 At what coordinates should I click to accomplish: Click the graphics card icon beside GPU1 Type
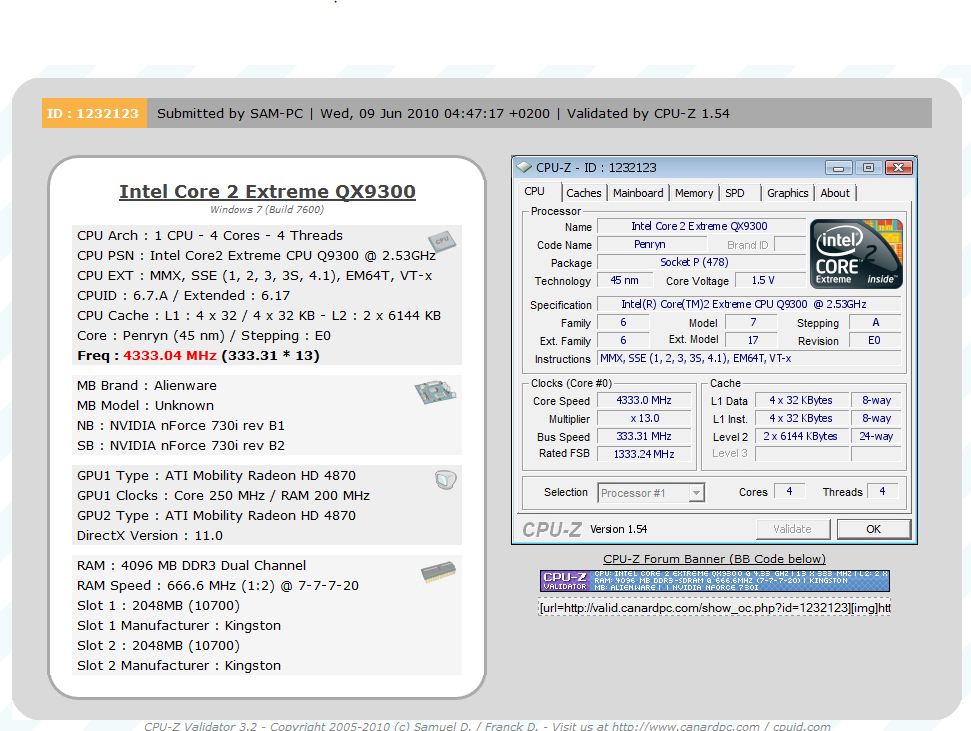click(x=446, y=479)
